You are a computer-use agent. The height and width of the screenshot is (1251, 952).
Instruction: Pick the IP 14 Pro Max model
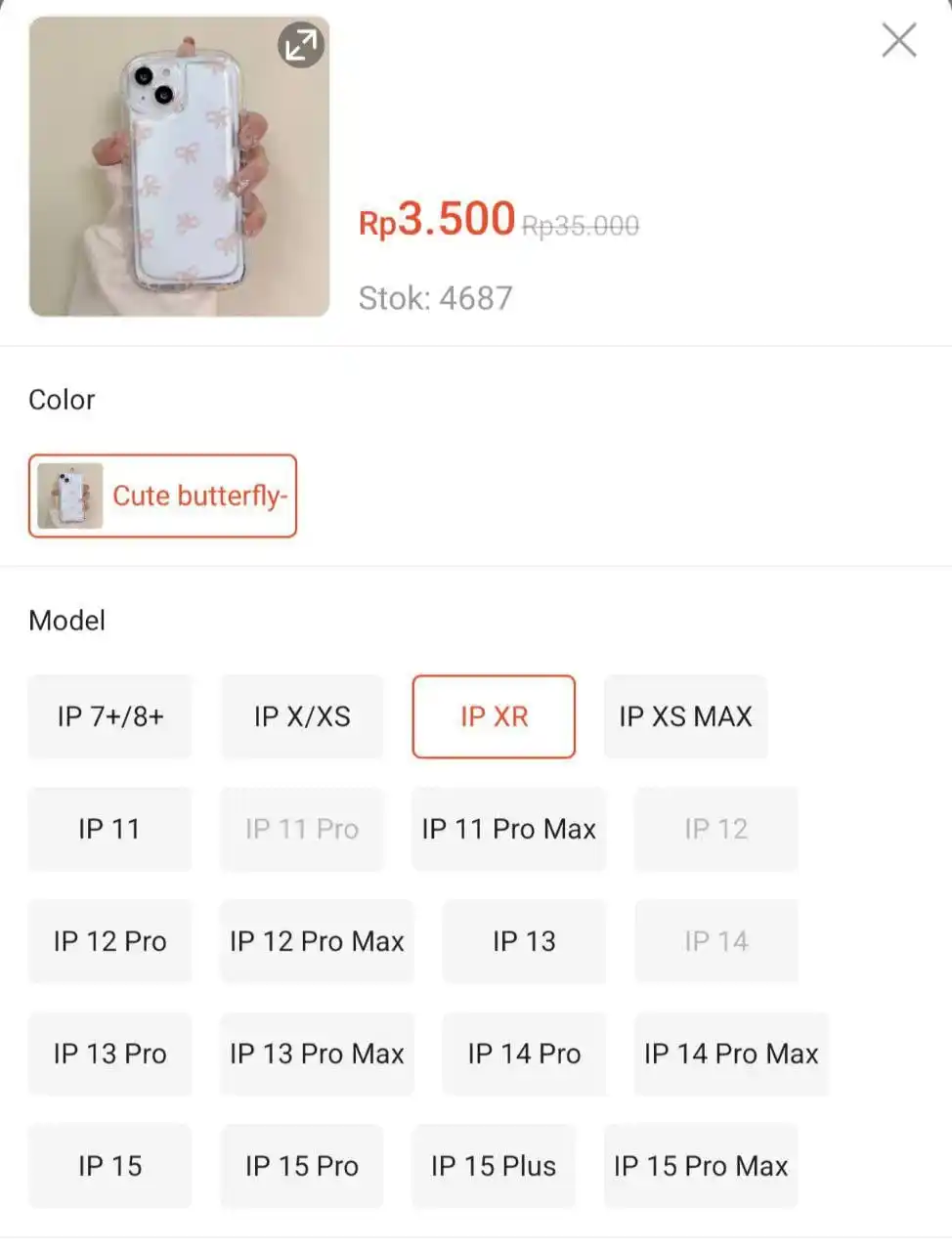tap(731, 1054)
